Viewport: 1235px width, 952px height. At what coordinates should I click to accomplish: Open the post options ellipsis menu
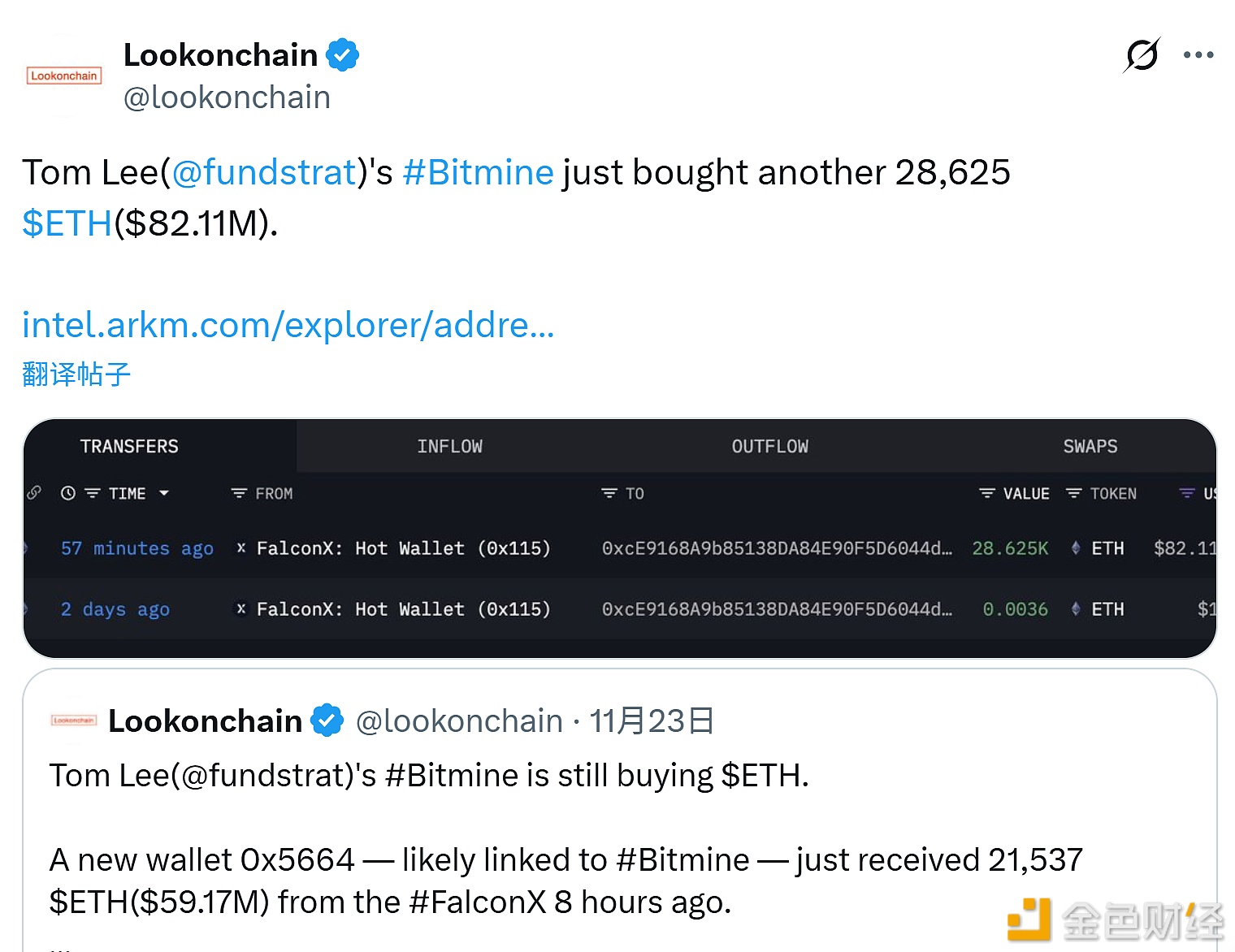[x=1198, y=54]
